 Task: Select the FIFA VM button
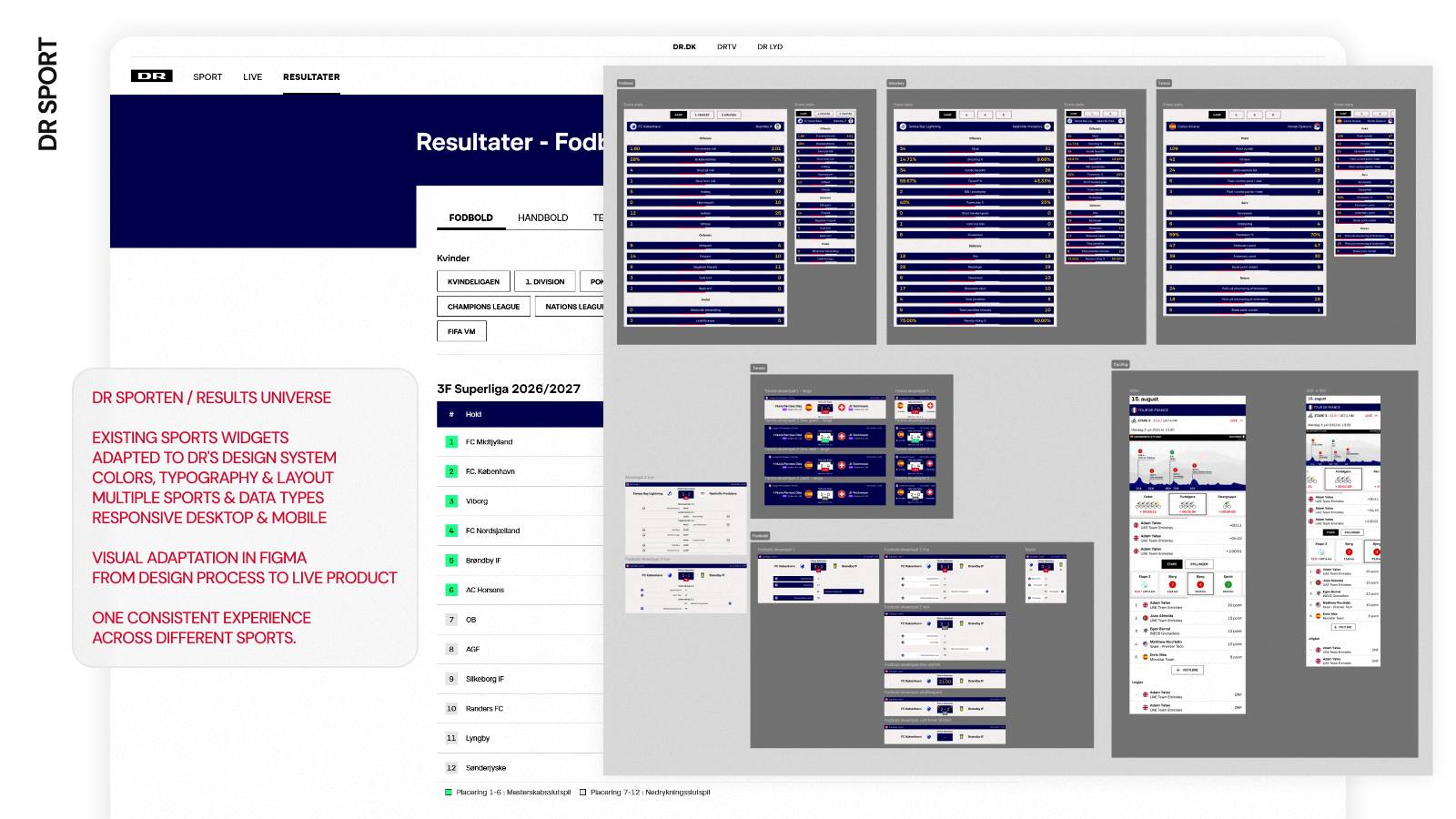[461, 331]
